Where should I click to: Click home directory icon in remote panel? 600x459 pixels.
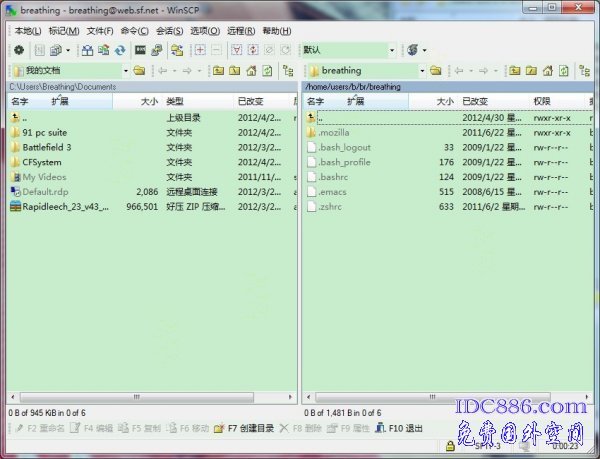(549, 71)
